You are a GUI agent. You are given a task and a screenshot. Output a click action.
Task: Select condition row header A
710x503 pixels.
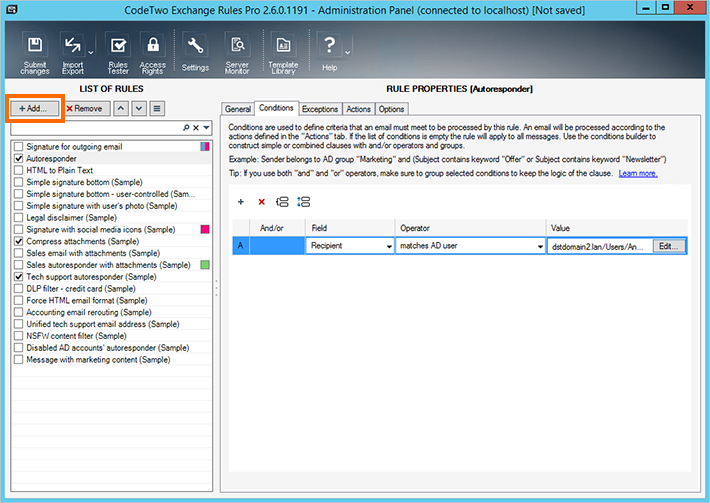240,246
